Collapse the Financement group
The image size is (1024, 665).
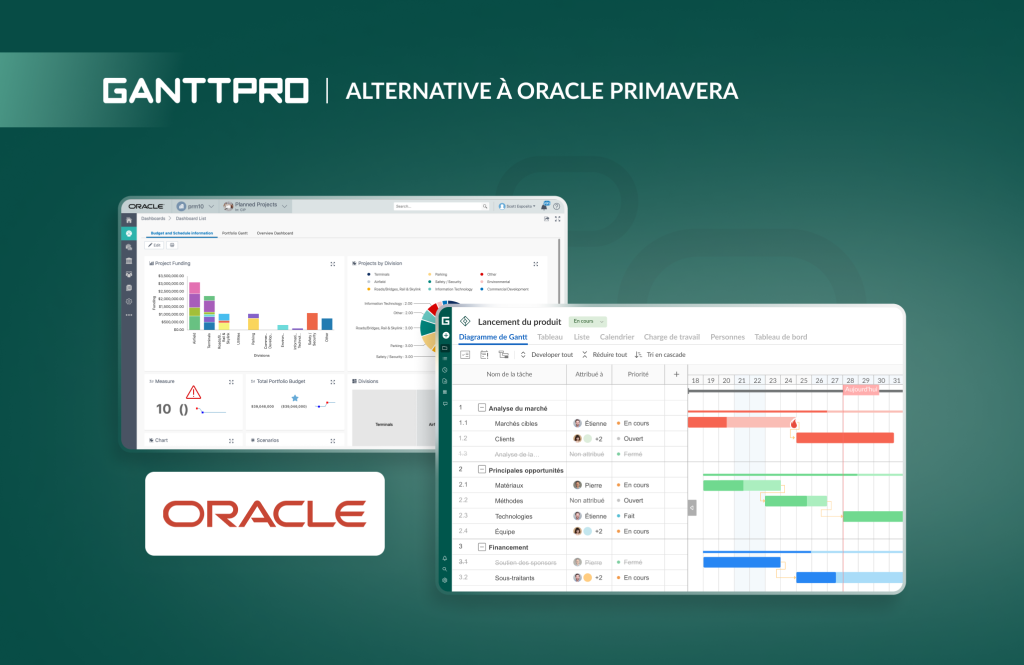481,547
